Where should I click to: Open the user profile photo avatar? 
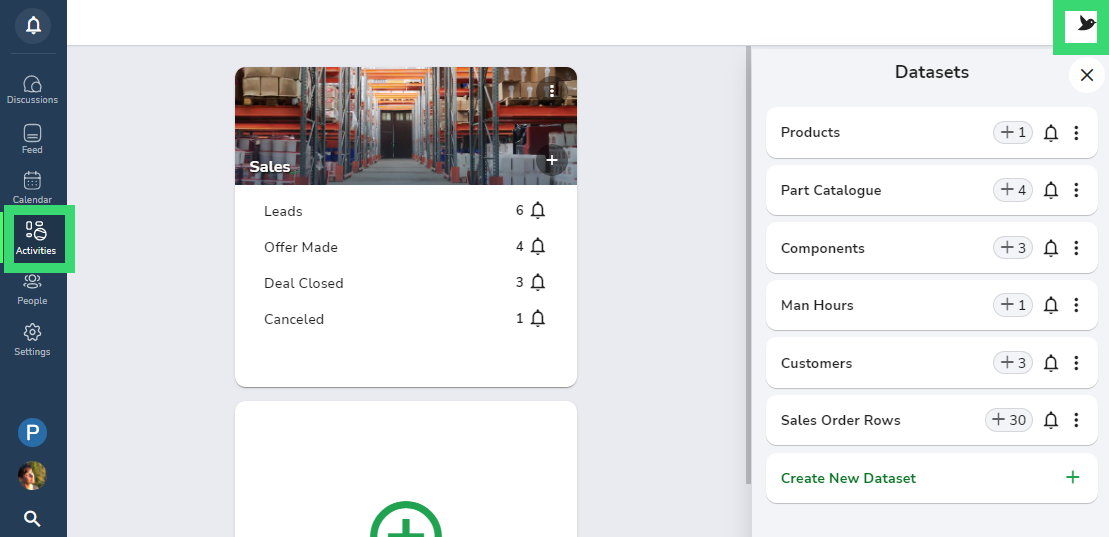pyautogui.click(x=33, y=475)
